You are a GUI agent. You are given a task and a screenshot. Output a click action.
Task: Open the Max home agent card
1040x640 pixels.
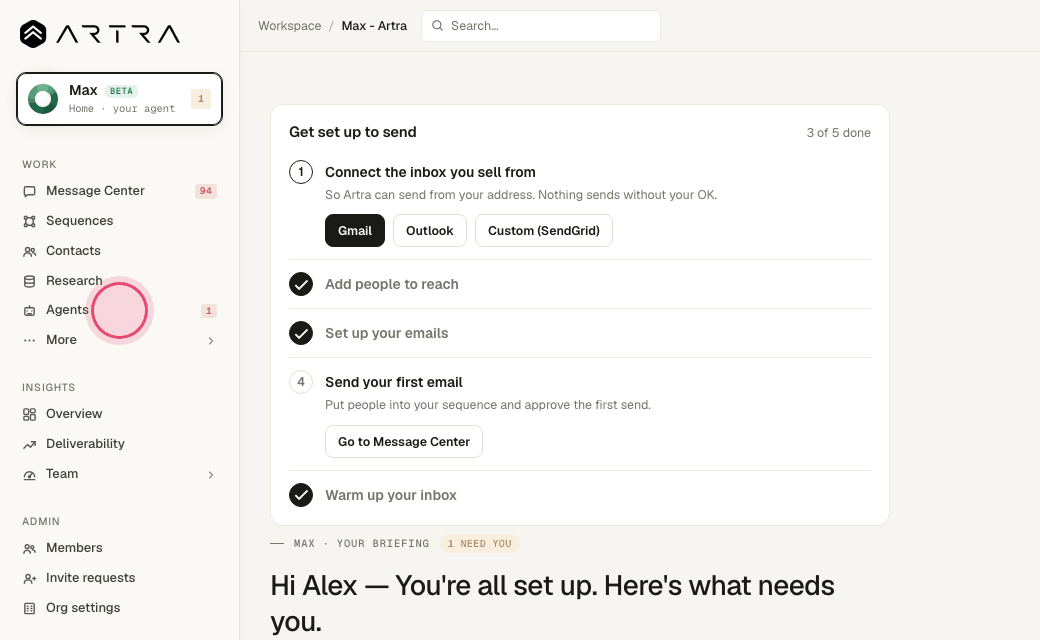[x=119, y=99]
